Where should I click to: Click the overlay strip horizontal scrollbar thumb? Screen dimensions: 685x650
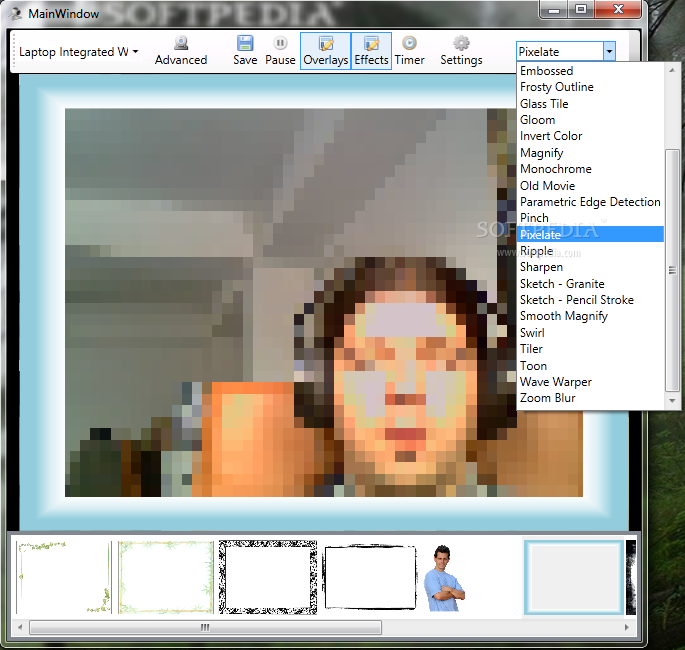[205, 627]
